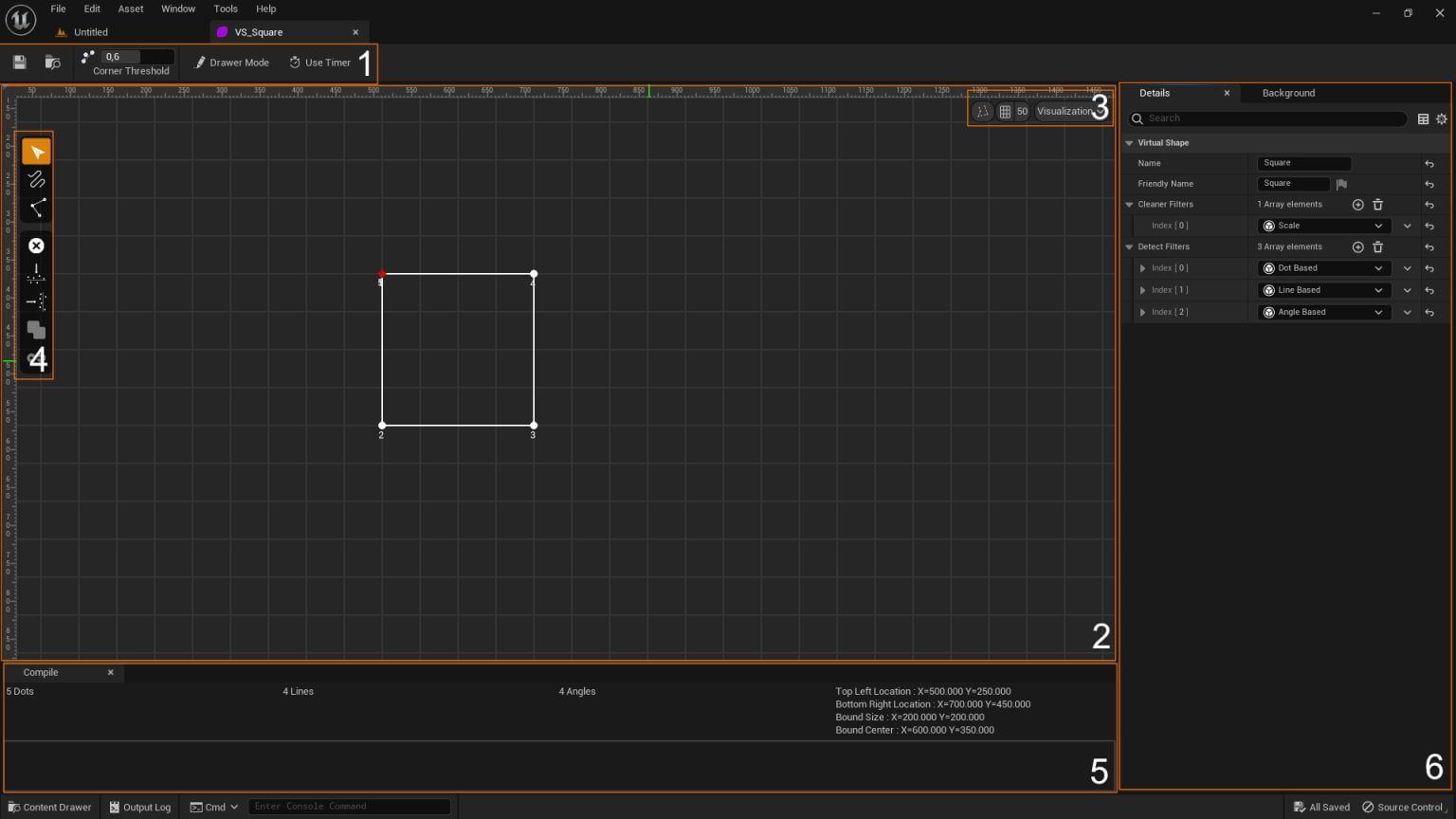Image resolution: width=1456 pixels, height=819 pixels.
Task: Click the Save asset icon in toolbar
Action: [19, 63]
